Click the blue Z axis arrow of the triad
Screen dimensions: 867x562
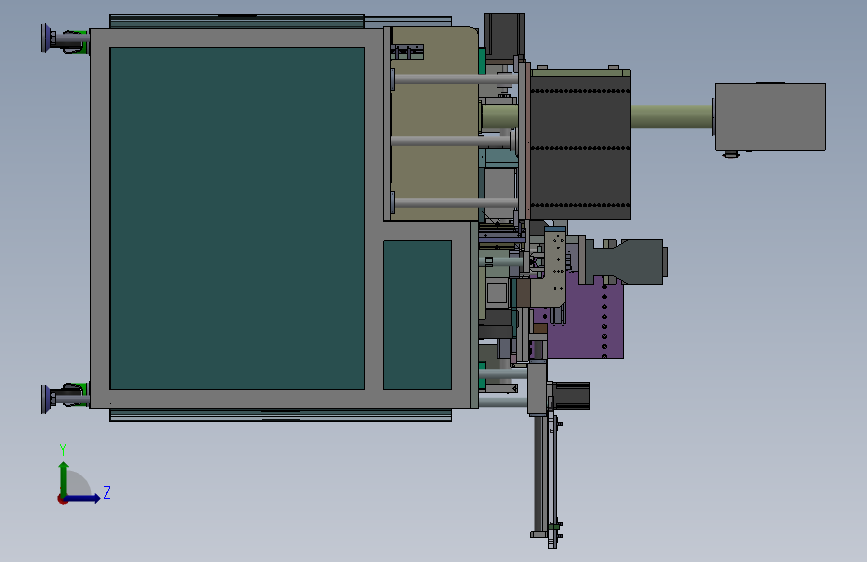[83, 498]
